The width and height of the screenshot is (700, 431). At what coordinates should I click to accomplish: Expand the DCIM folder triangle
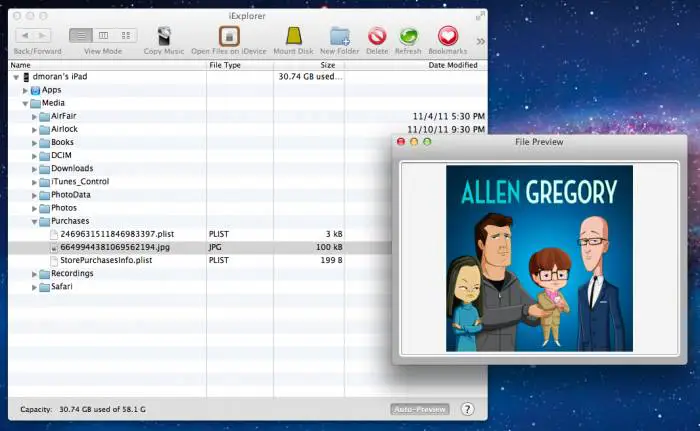pos(34,156)
